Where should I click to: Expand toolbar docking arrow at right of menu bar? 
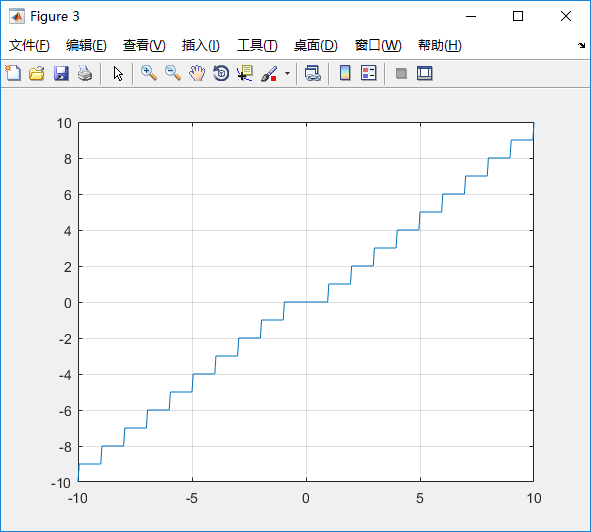pos(582,46)
